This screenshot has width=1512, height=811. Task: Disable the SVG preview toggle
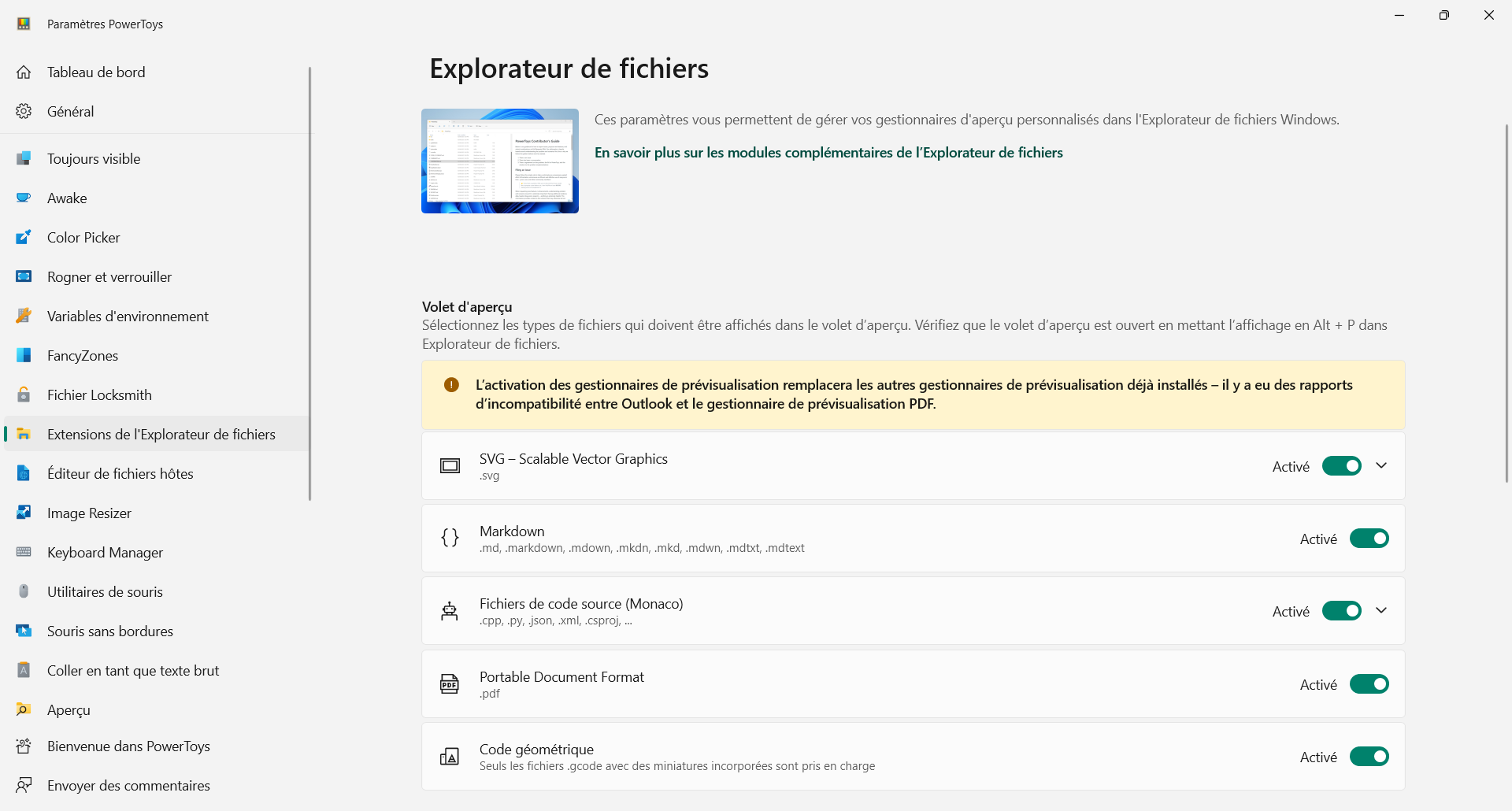click(1342, 466)
